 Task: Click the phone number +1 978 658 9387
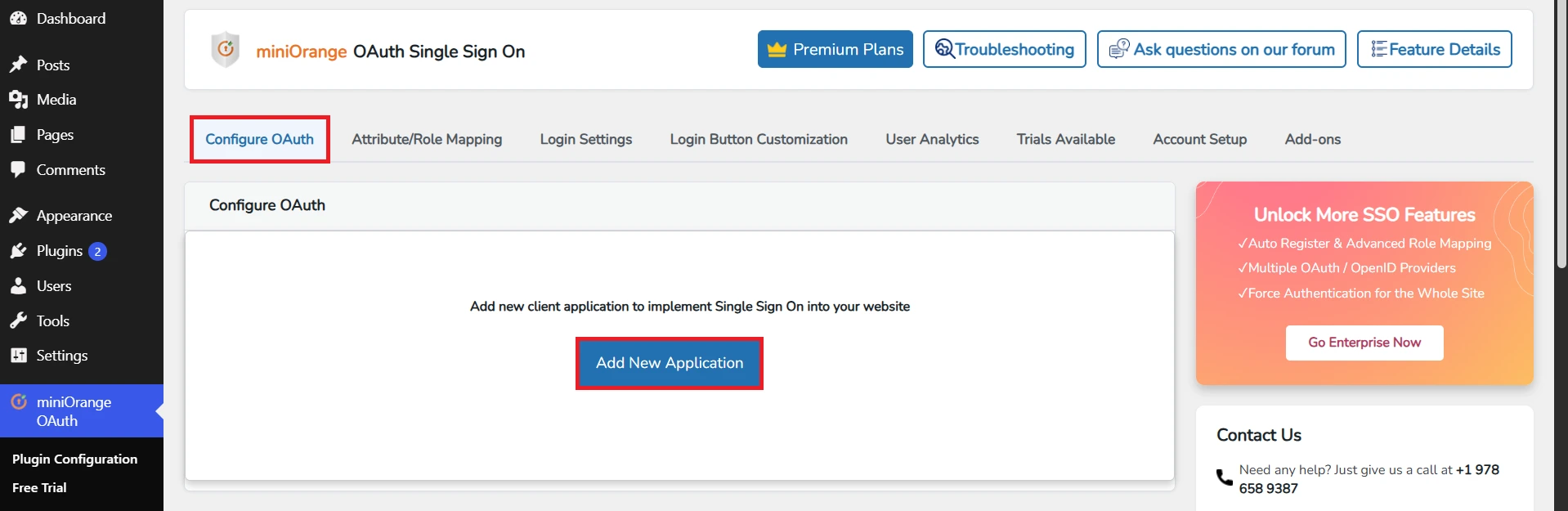tap(1369, 479)
